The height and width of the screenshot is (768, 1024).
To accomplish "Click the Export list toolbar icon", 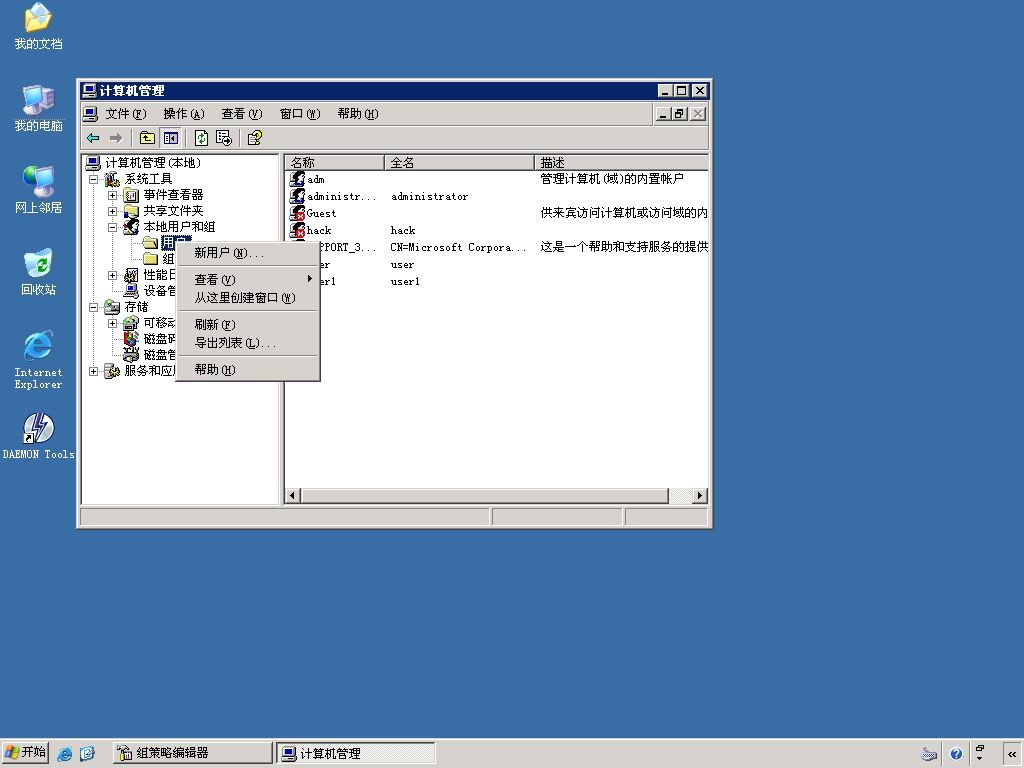I will (x=223, y=138).
